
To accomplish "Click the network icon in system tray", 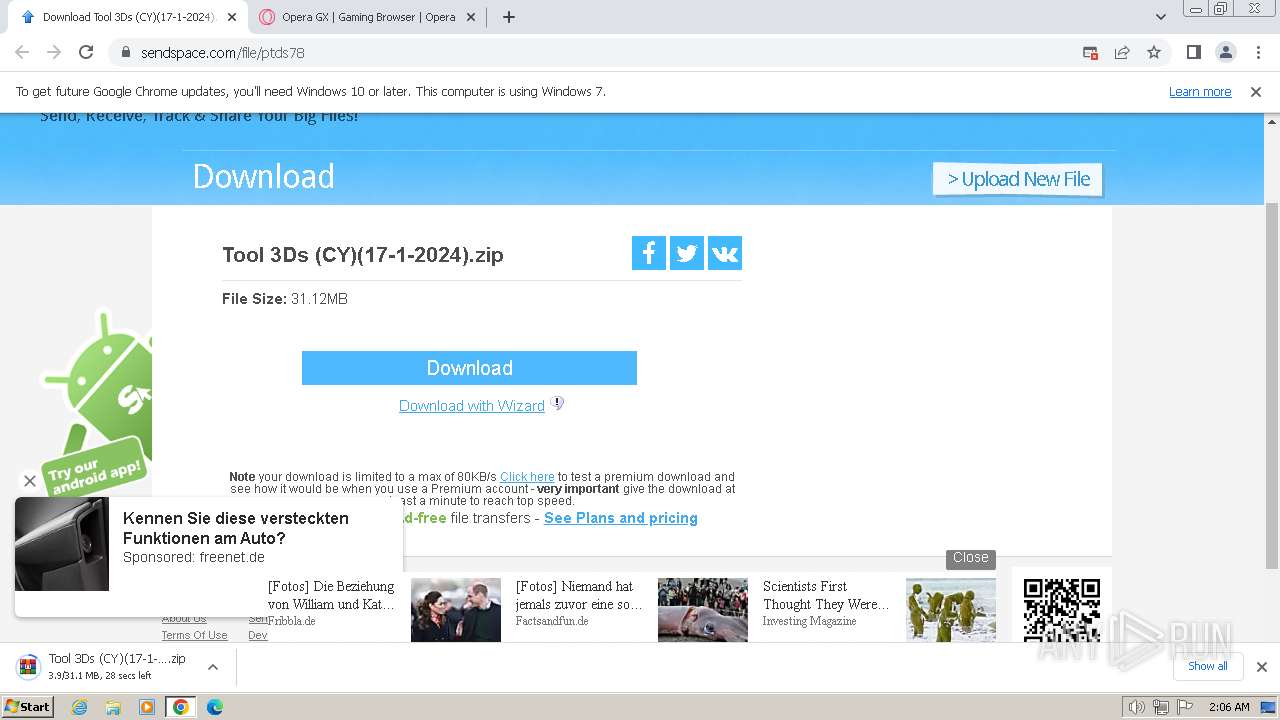I will click(1160, 707).
